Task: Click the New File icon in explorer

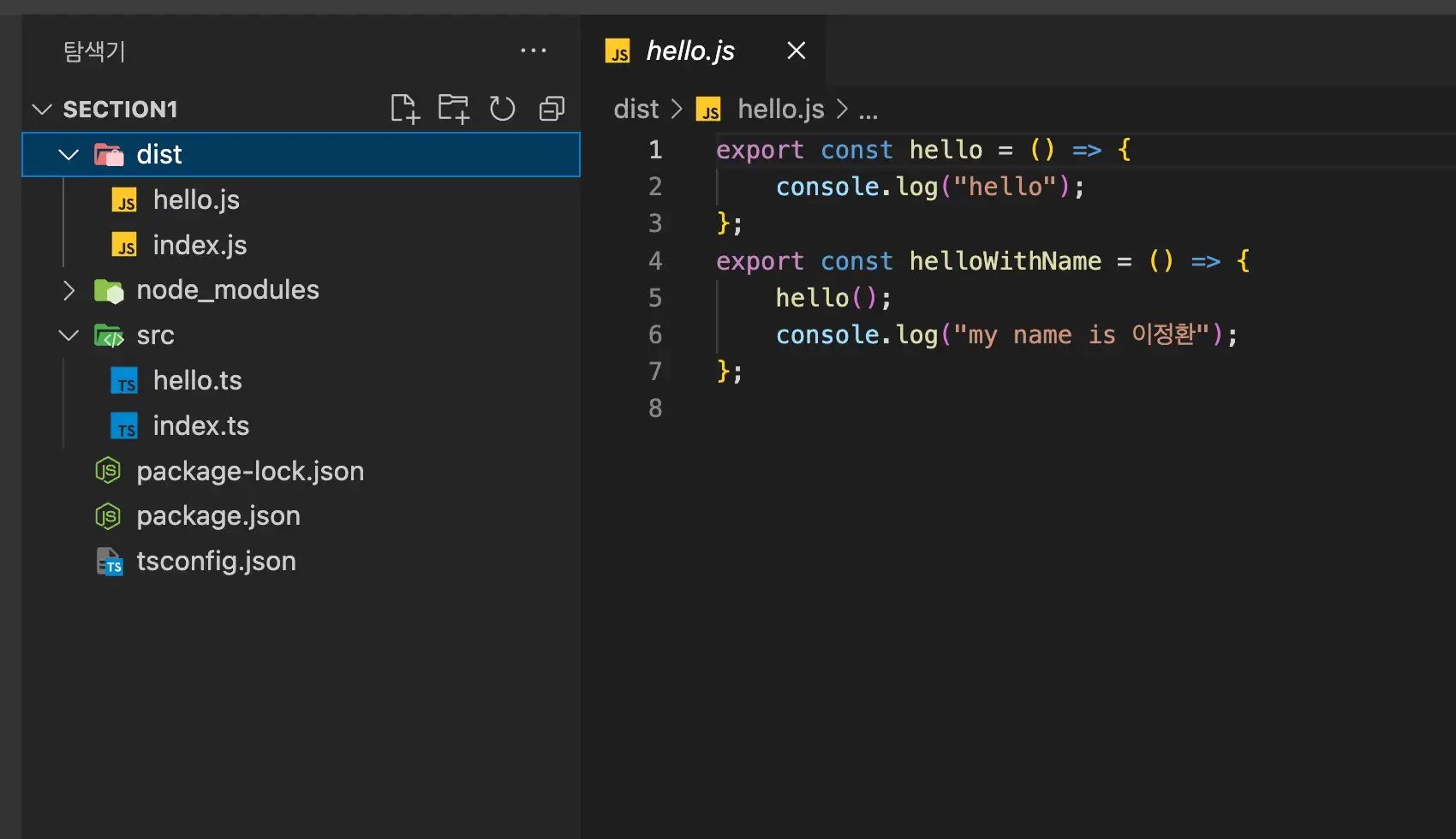Action: click(x=404, y=109)
